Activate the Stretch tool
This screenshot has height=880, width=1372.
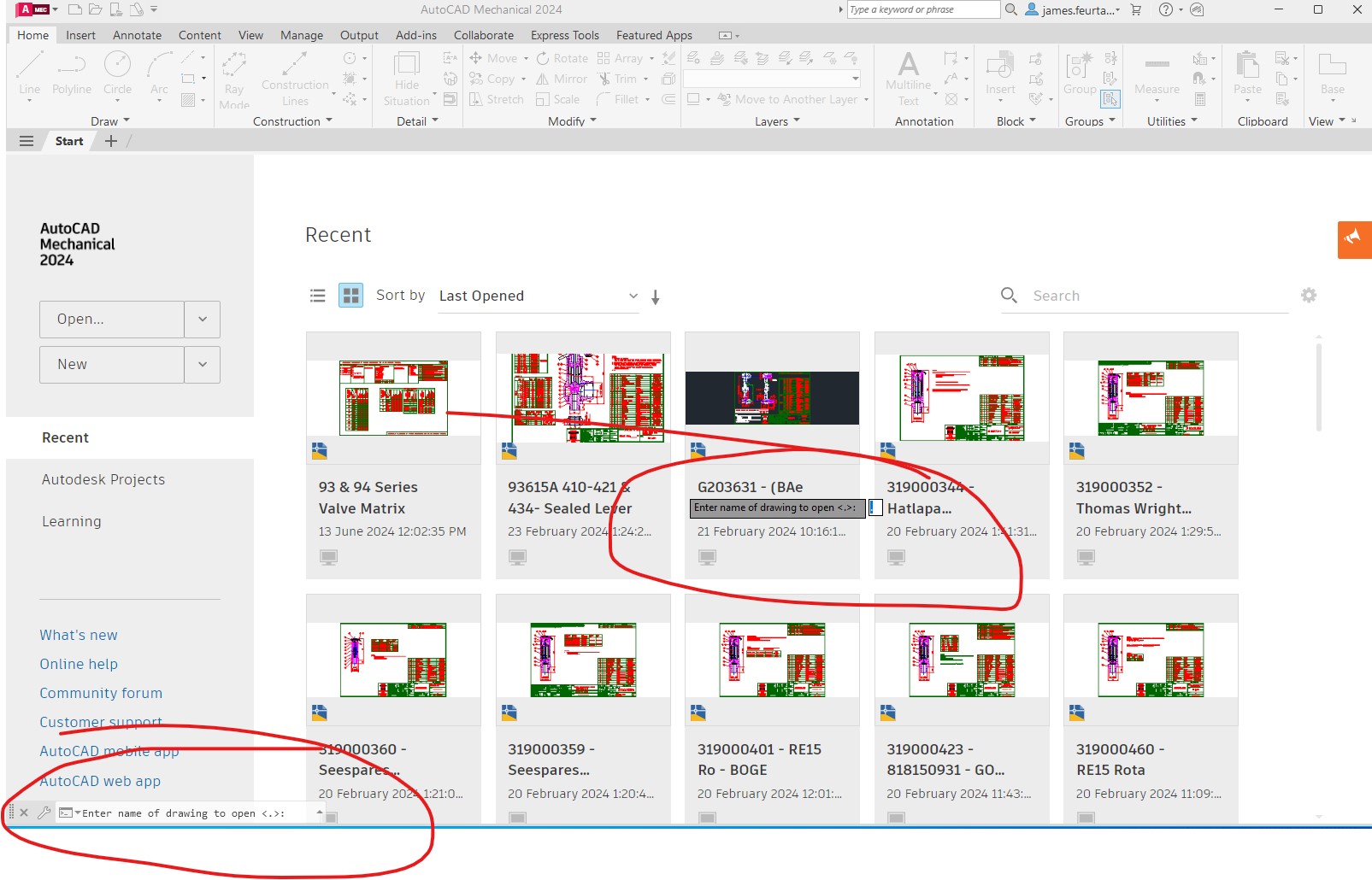496,99
